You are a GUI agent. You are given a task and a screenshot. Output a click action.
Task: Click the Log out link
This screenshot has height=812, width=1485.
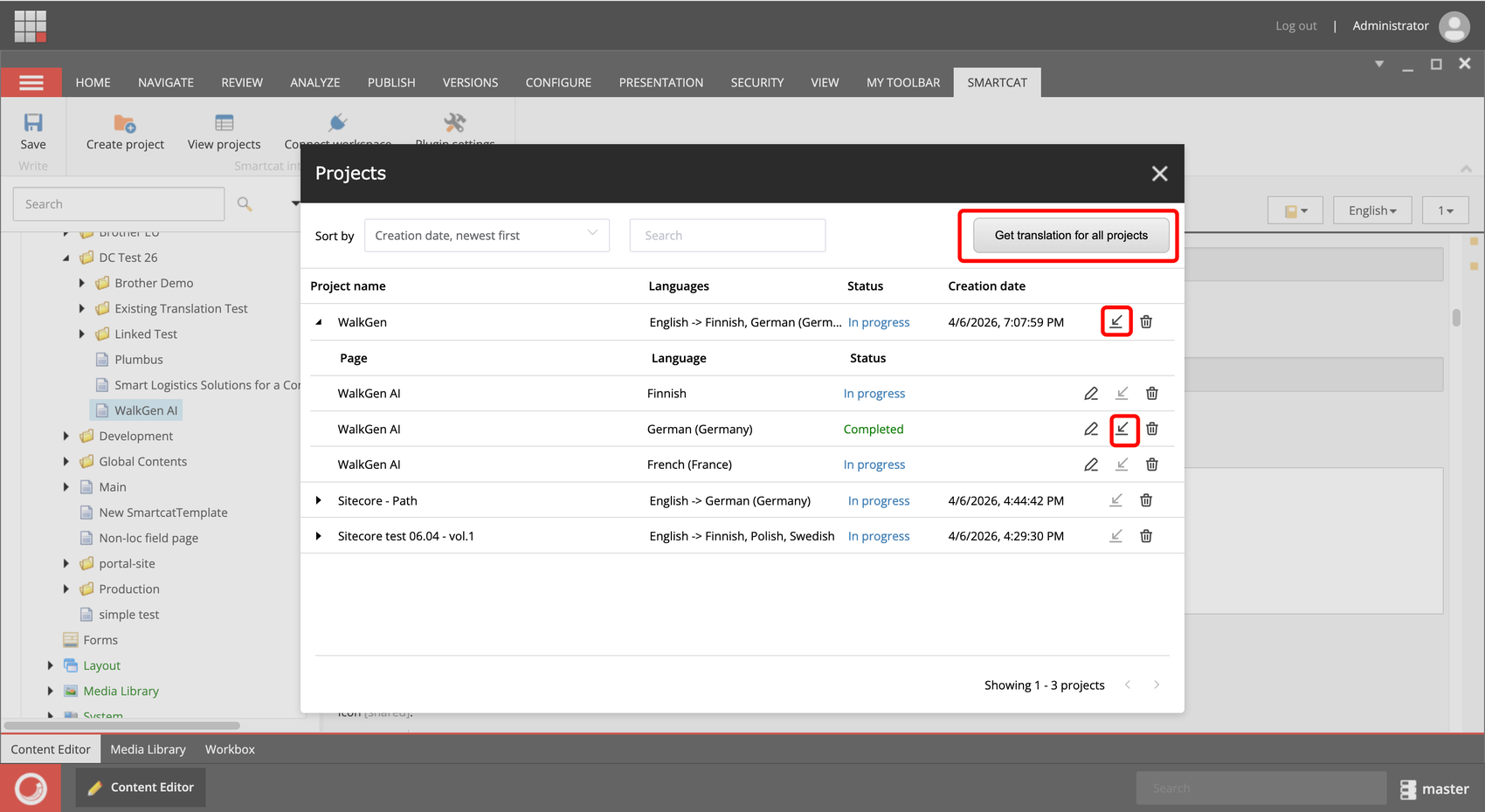coord(1295,26)
